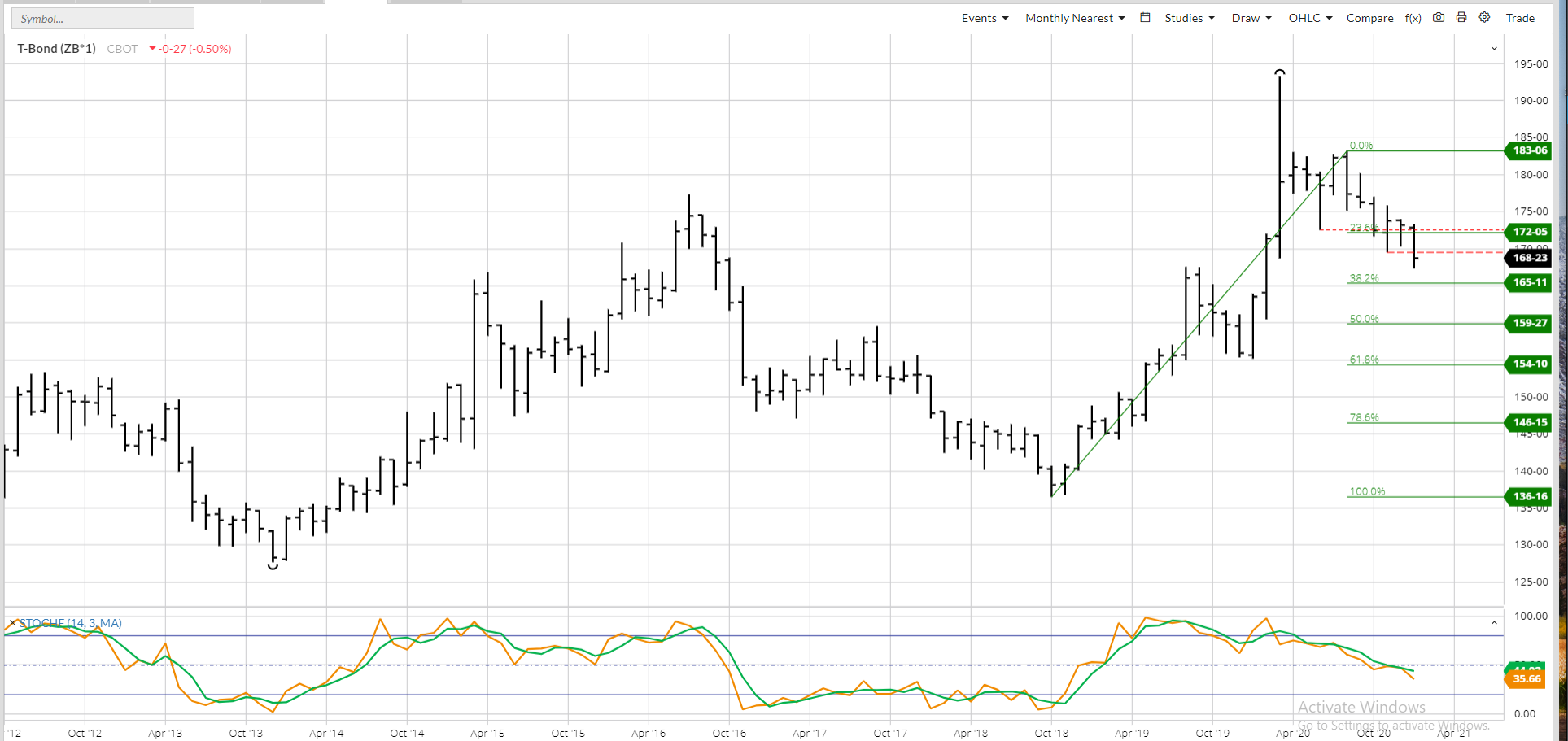Image resolution: width=1568 pixels, height=741 pixels.
Task: Remove the STOCHF study with X
Action: point(12,623)
